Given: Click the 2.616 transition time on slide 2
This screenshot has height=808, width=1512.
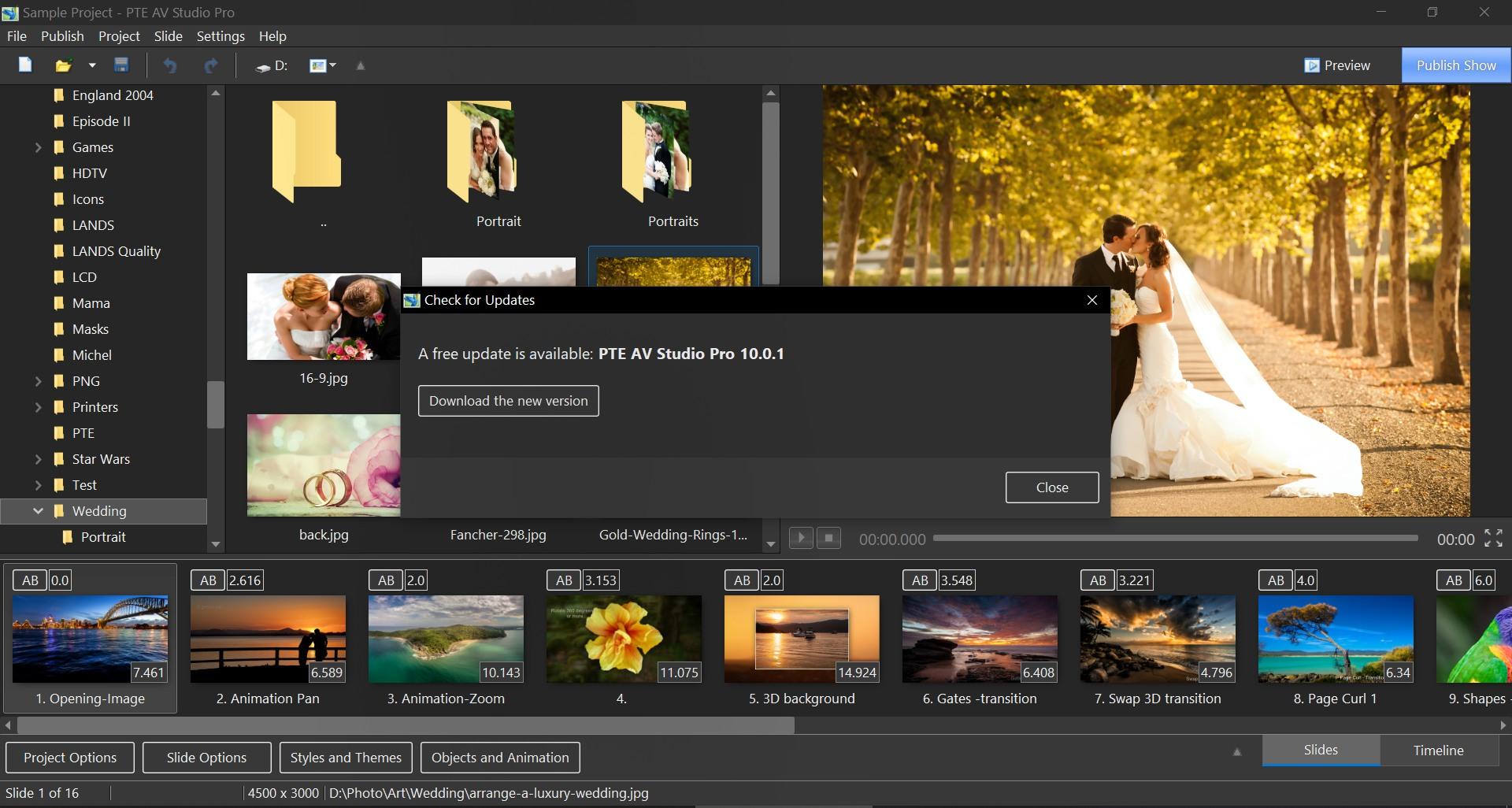Looking at the screenshot, I should [245, 580].
